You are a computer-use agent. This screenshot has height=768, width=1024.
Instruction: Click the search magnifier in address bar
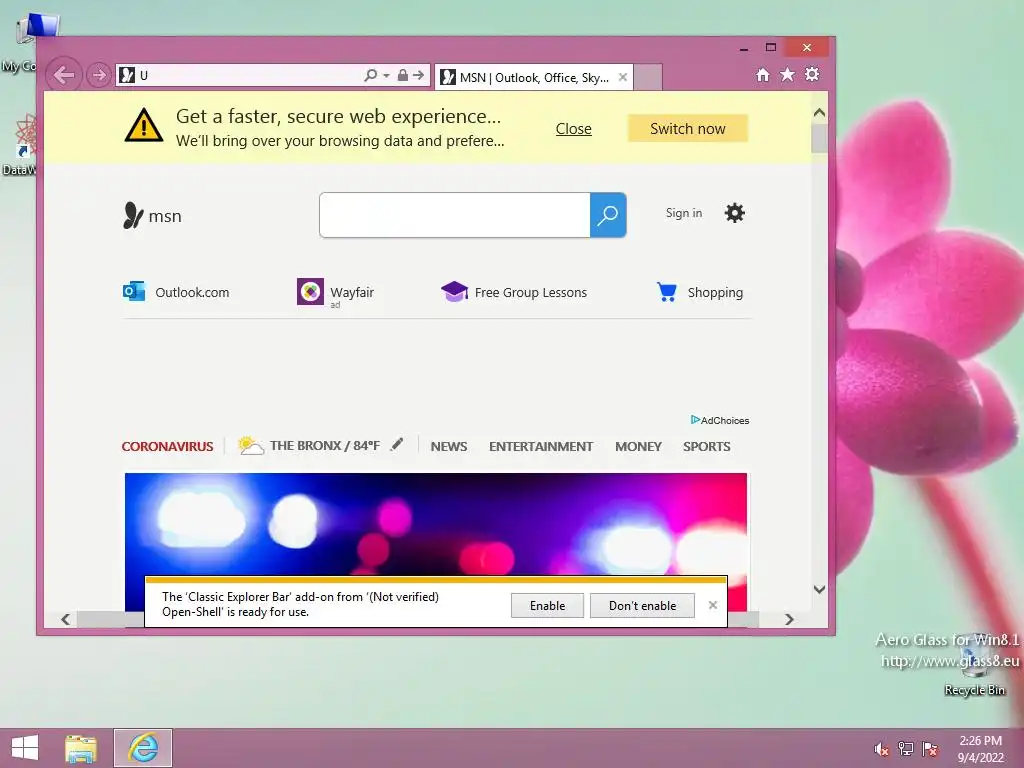[370, 75]
